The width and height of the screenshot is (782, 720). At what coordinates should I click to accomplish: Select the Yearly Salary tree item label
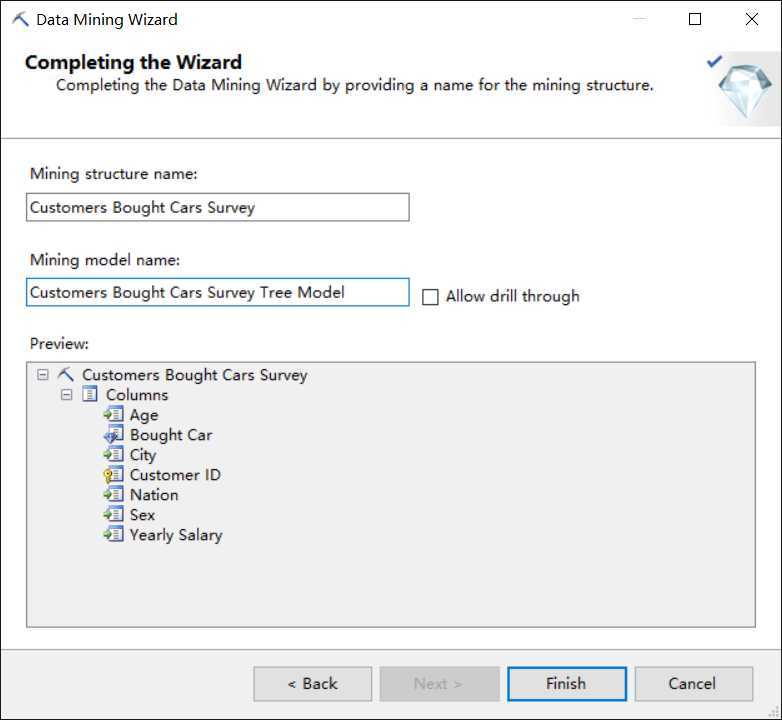(x=176, y=535)
